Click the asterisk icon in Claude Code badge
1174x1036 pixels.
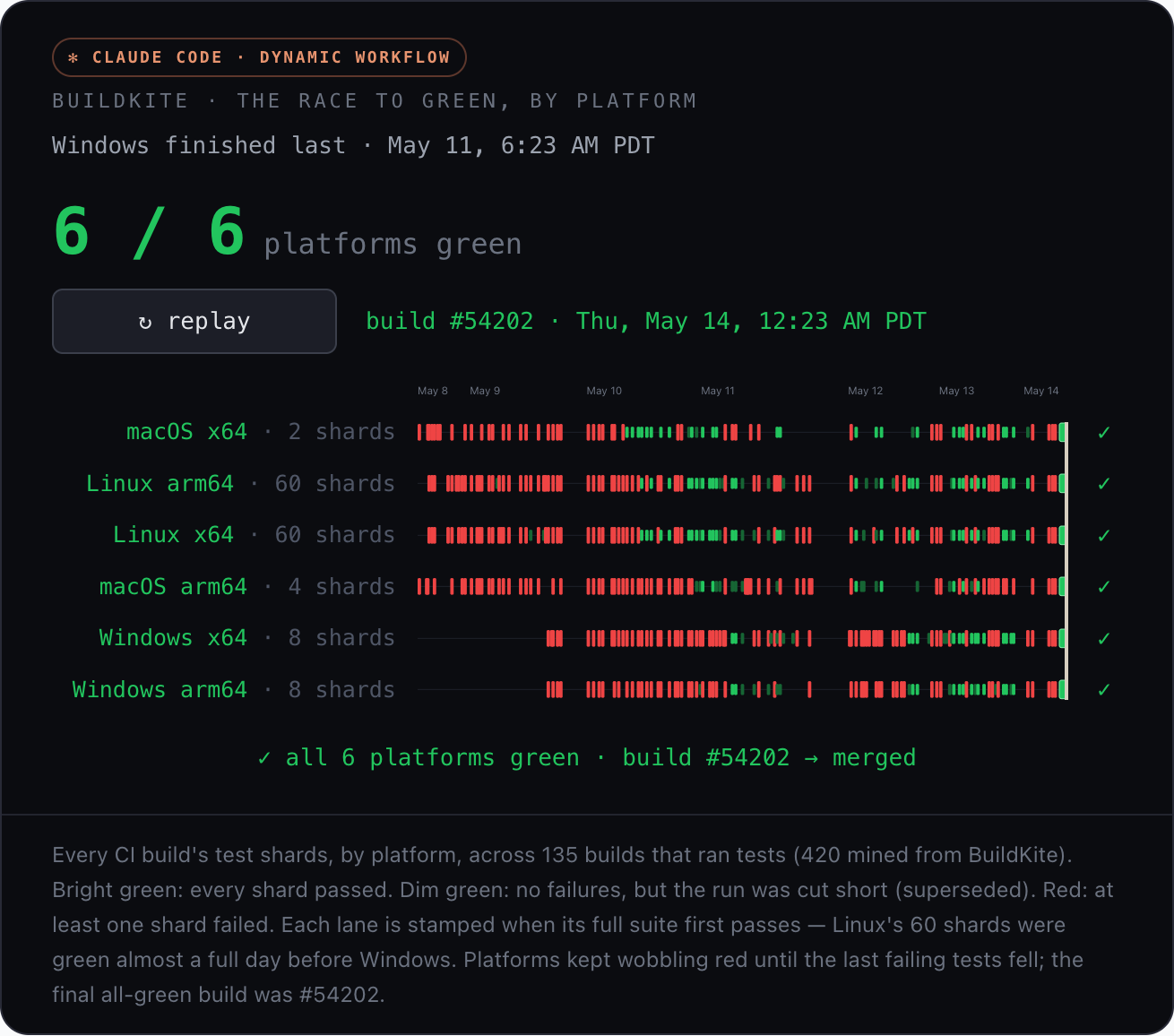click(73, 58)
